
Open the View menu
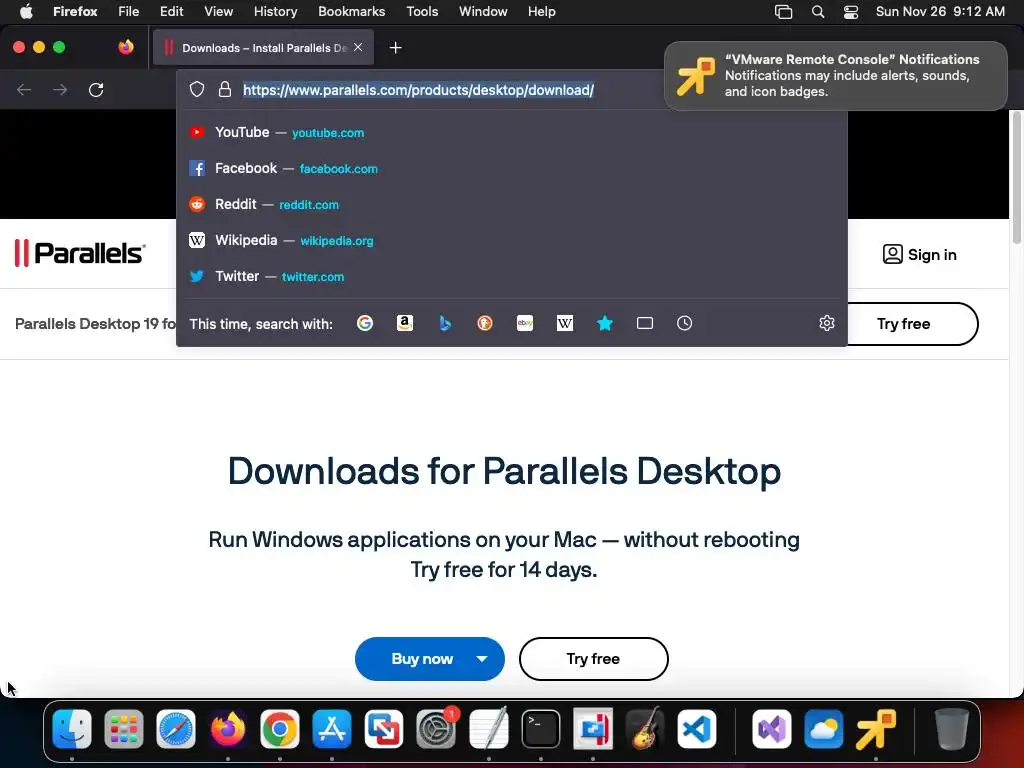pyautogui.click(x=218, y=12)
